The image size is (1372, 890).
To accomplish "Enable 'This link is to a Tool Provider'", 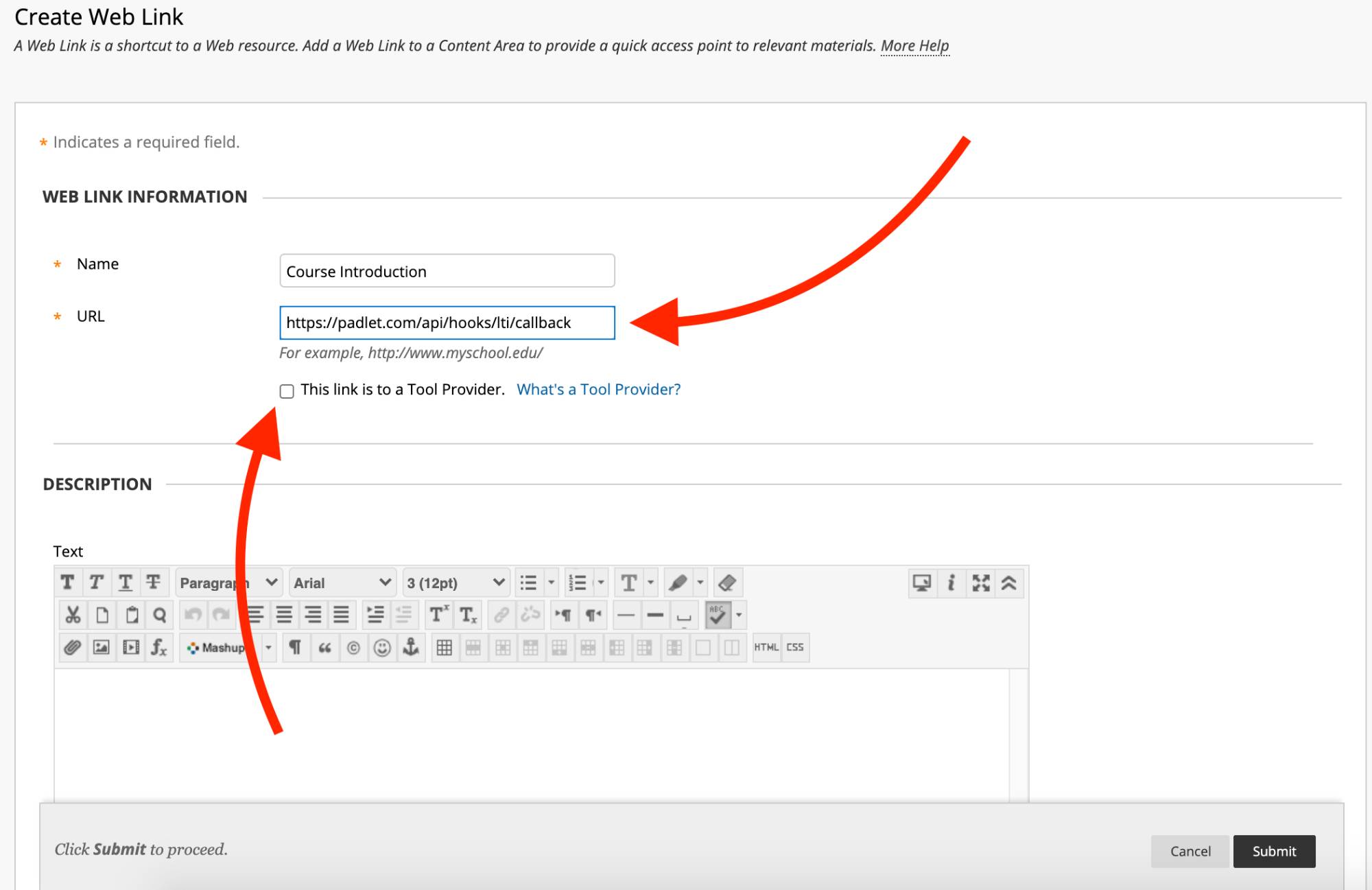I will [x=287, y=391].
